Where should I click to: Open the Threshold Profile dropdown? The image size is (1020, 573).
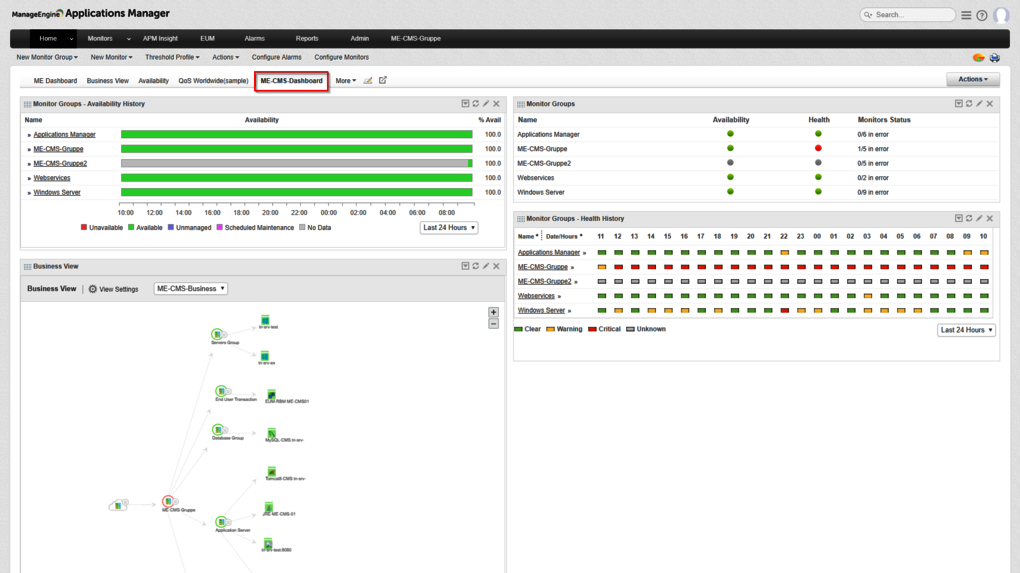point(172,57)
